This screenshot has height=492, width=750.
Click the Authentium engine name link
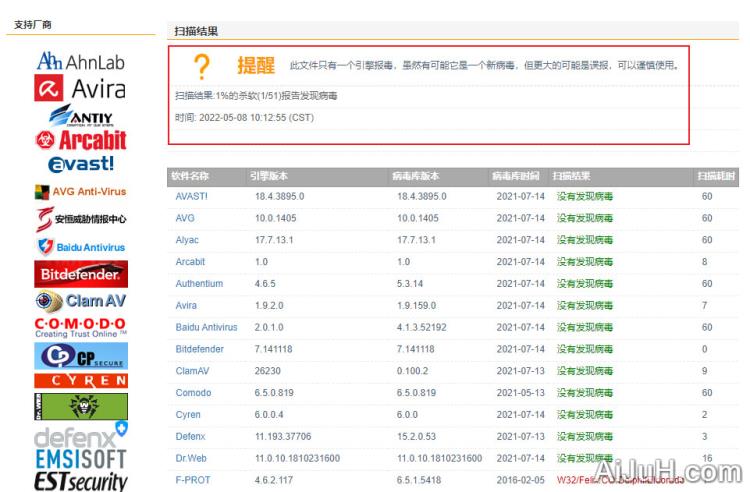[199, 284]
